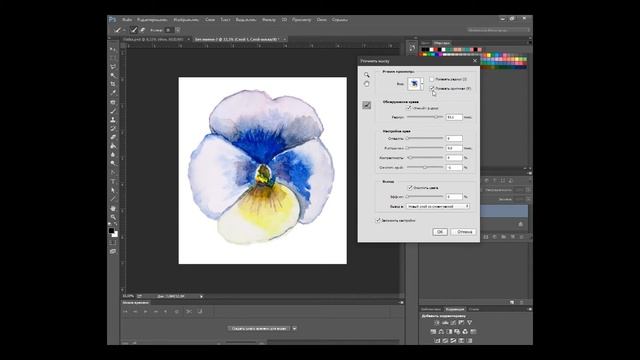Click the timeline play button
640x360 pixels.
(146, 311)
